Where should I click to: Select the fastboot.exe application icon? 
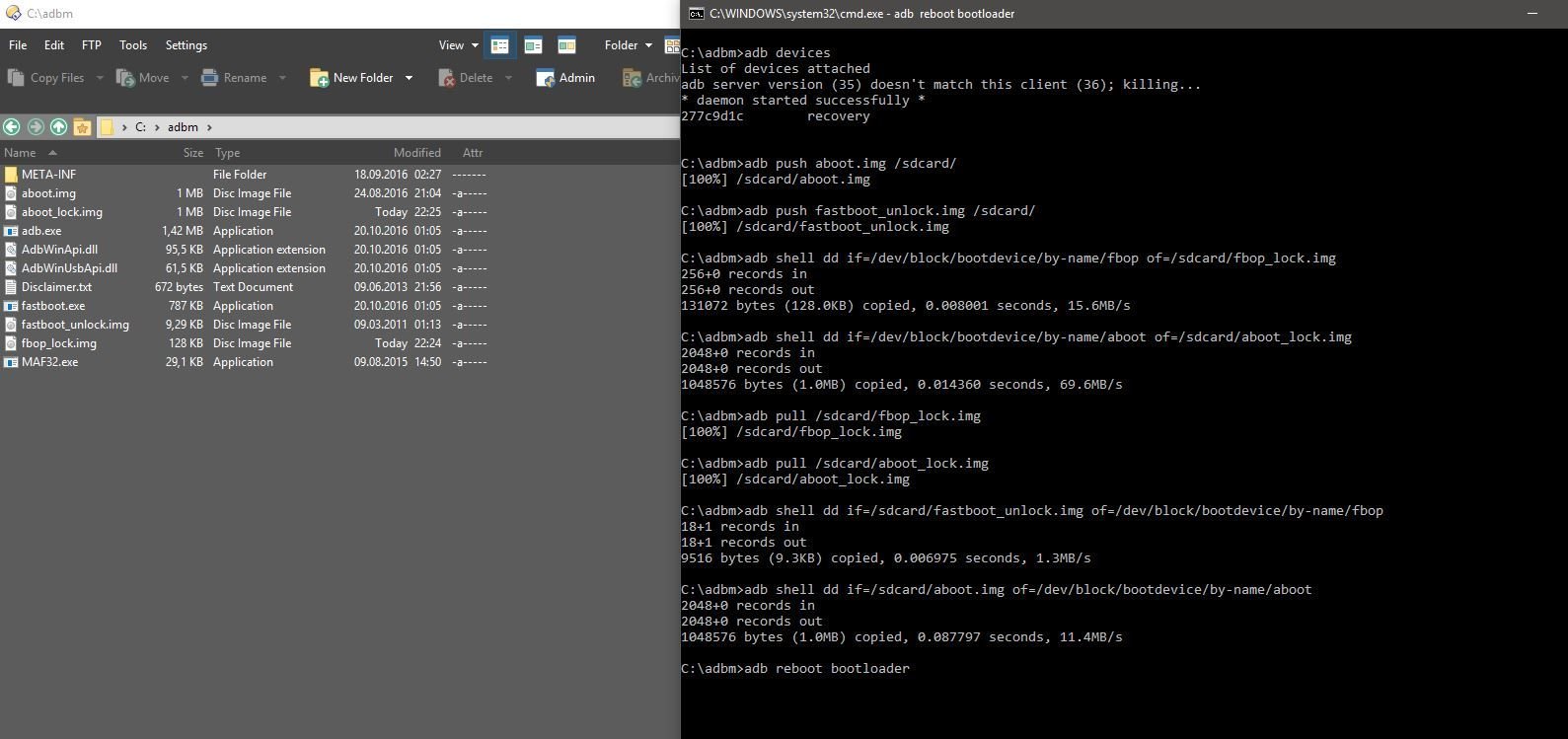coord(11,306)
